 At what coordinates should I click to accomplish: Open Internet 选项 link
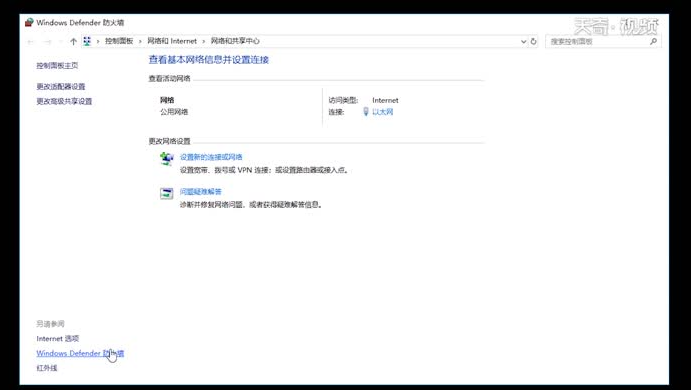pyautogui.click(x=58, y=338)
